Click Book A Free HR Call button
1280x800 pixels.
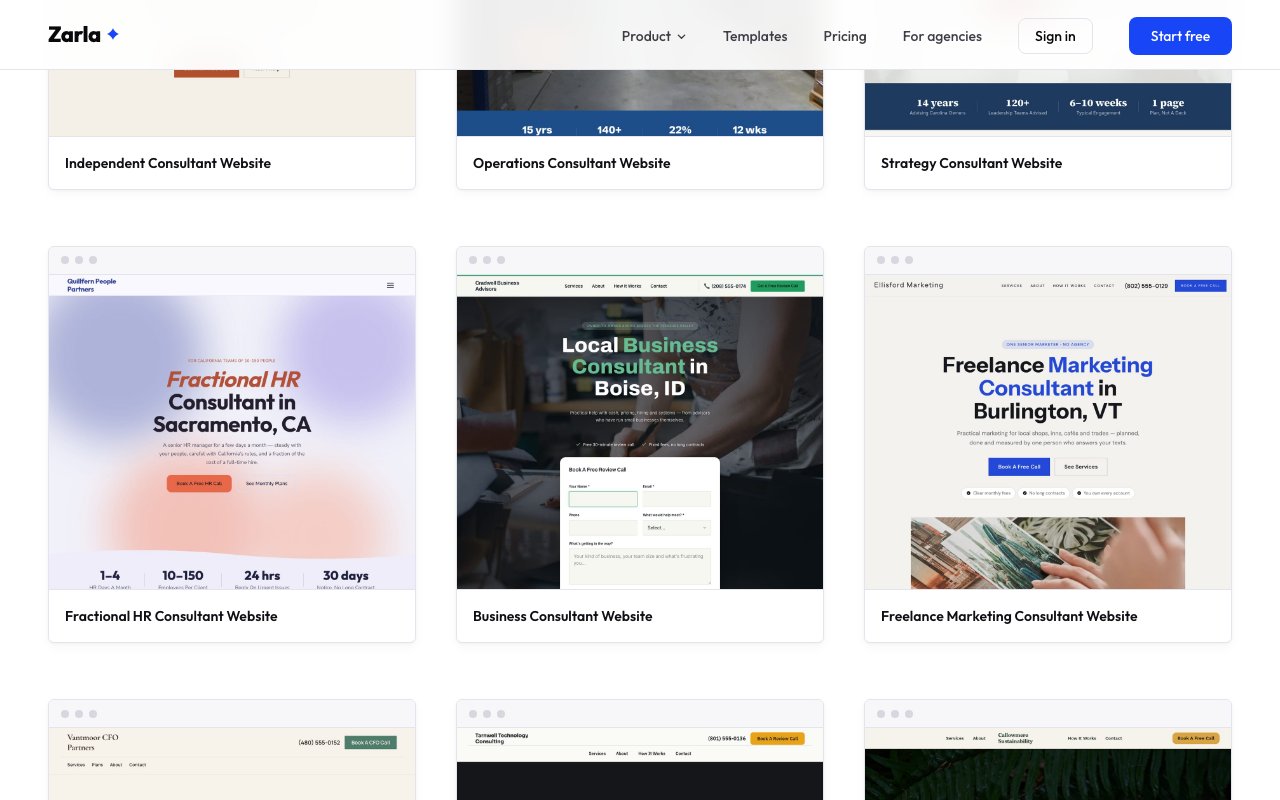[x=199, y=483]
